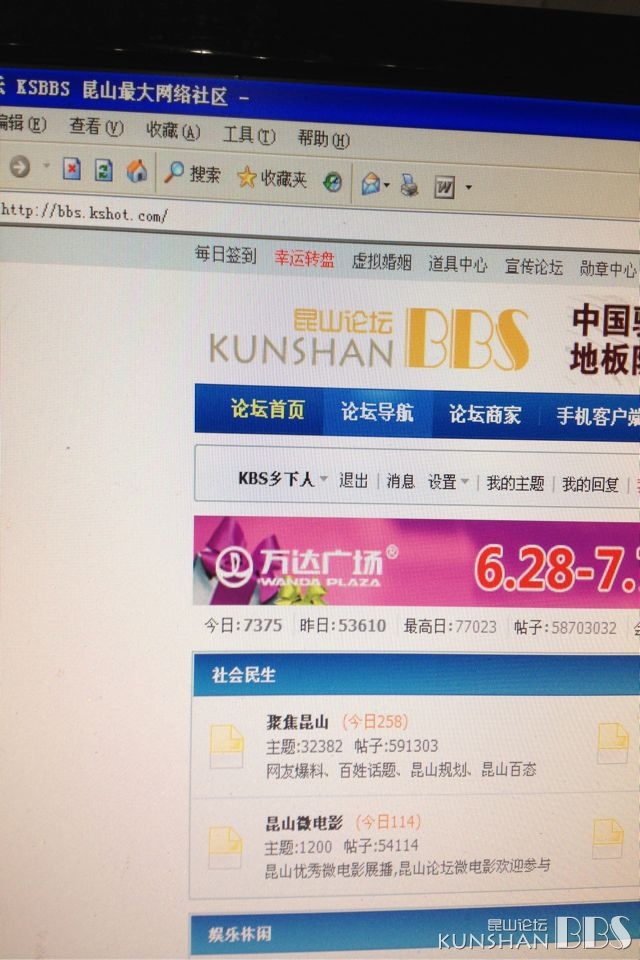Open the 工具(T) menu
This screenshot has height=960, width=640.
pos(249,135)
